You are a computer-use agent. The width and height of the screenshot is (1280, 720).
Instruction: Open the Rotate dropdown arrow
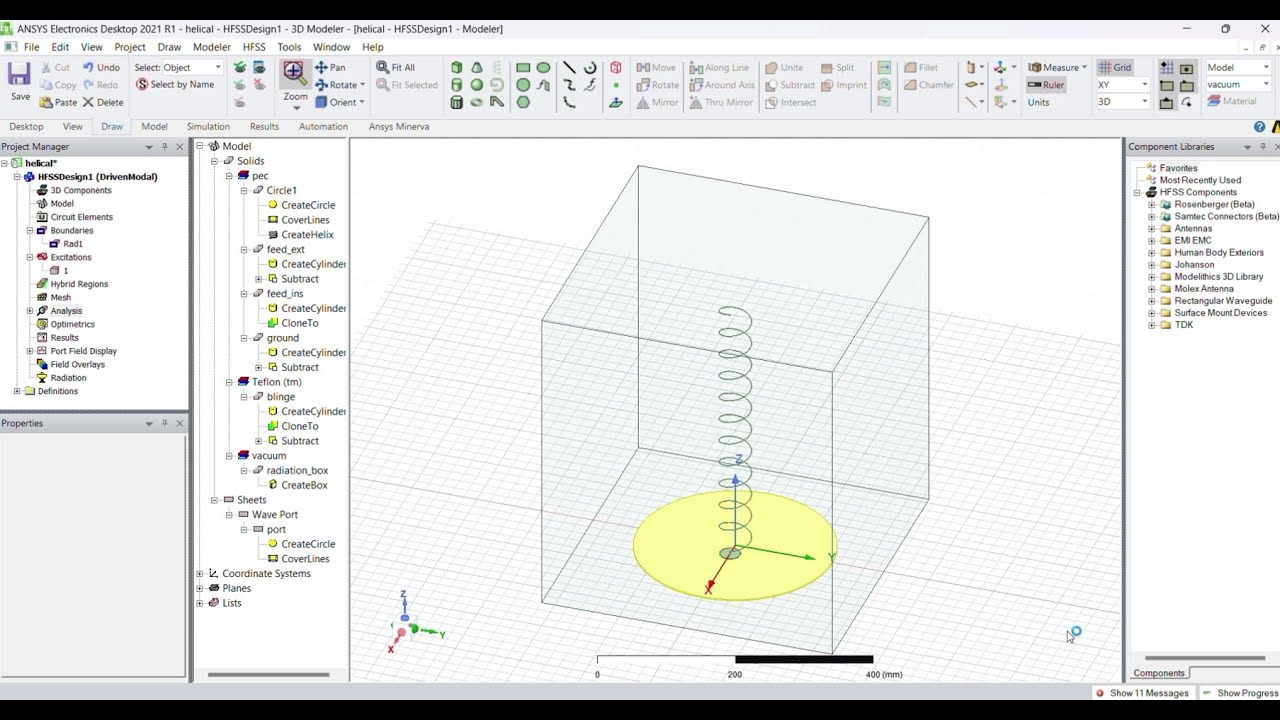click(362, 85)
